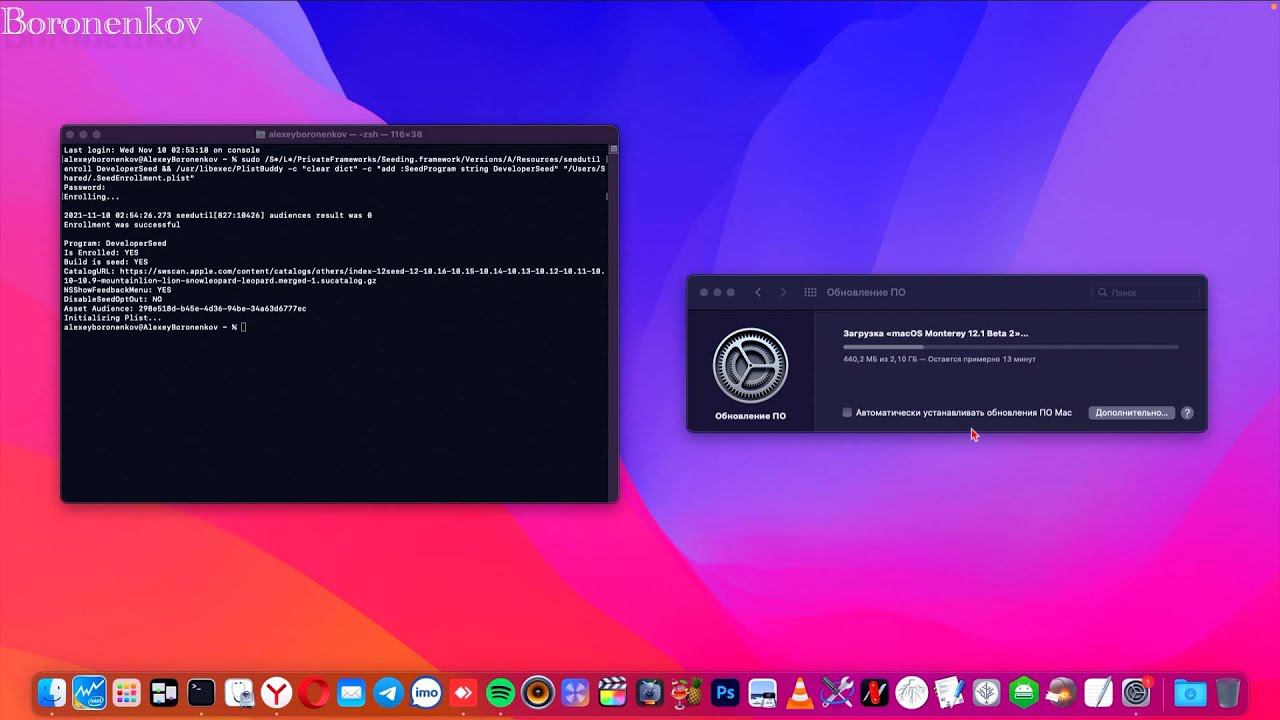This screenshot has height=720, width=1280.
Task: Launch VLC media player from the Dock
Action: [x=799, y=692]
